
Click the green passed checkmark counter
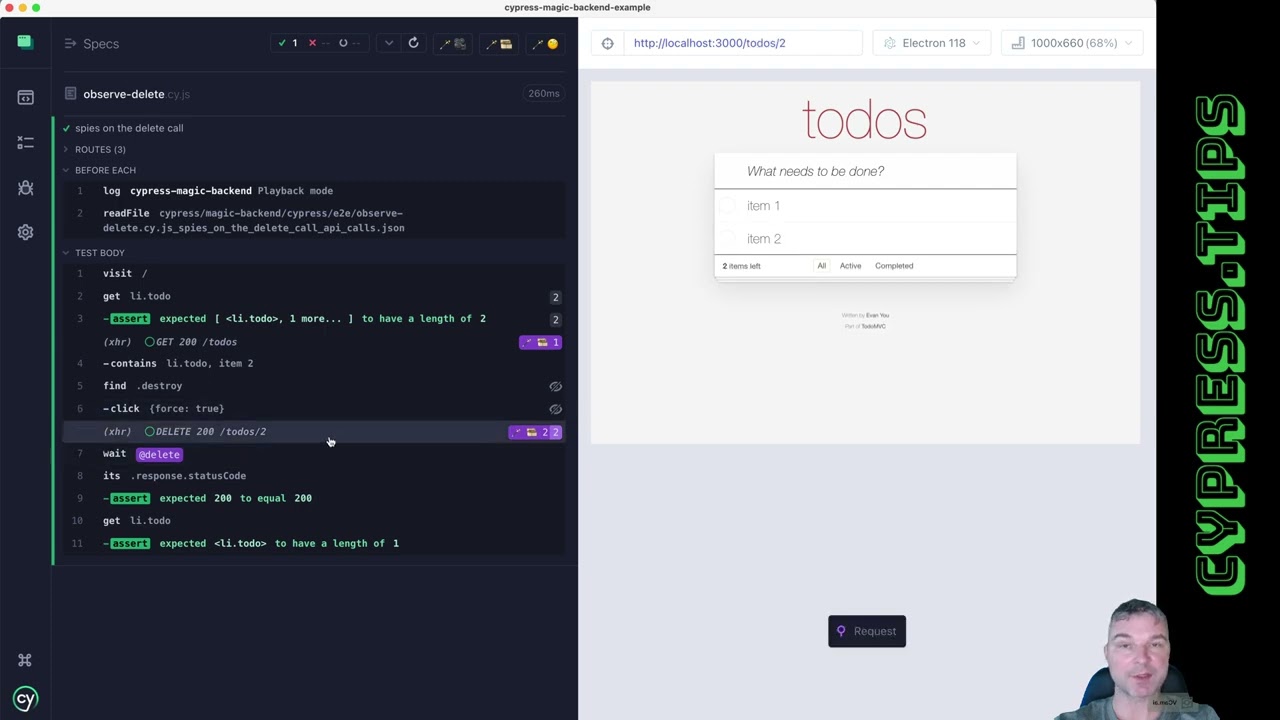(x=287, y=43)
